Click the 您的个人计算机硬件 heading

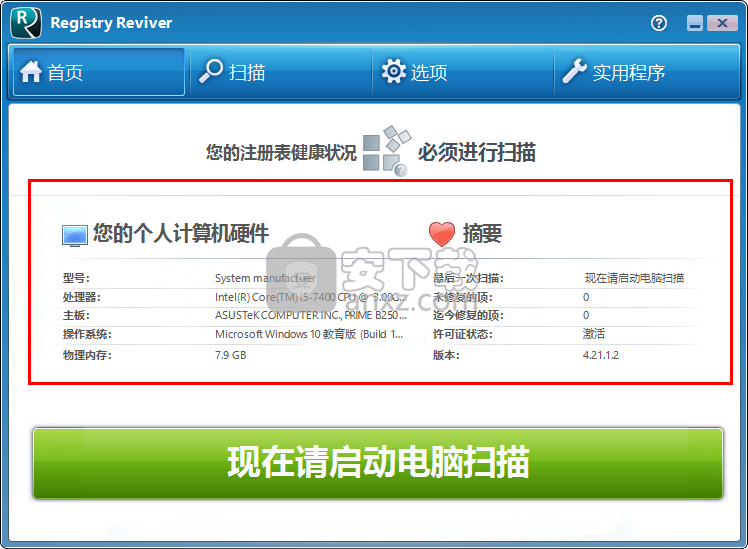pyautogui.click(x=181, y=233)
